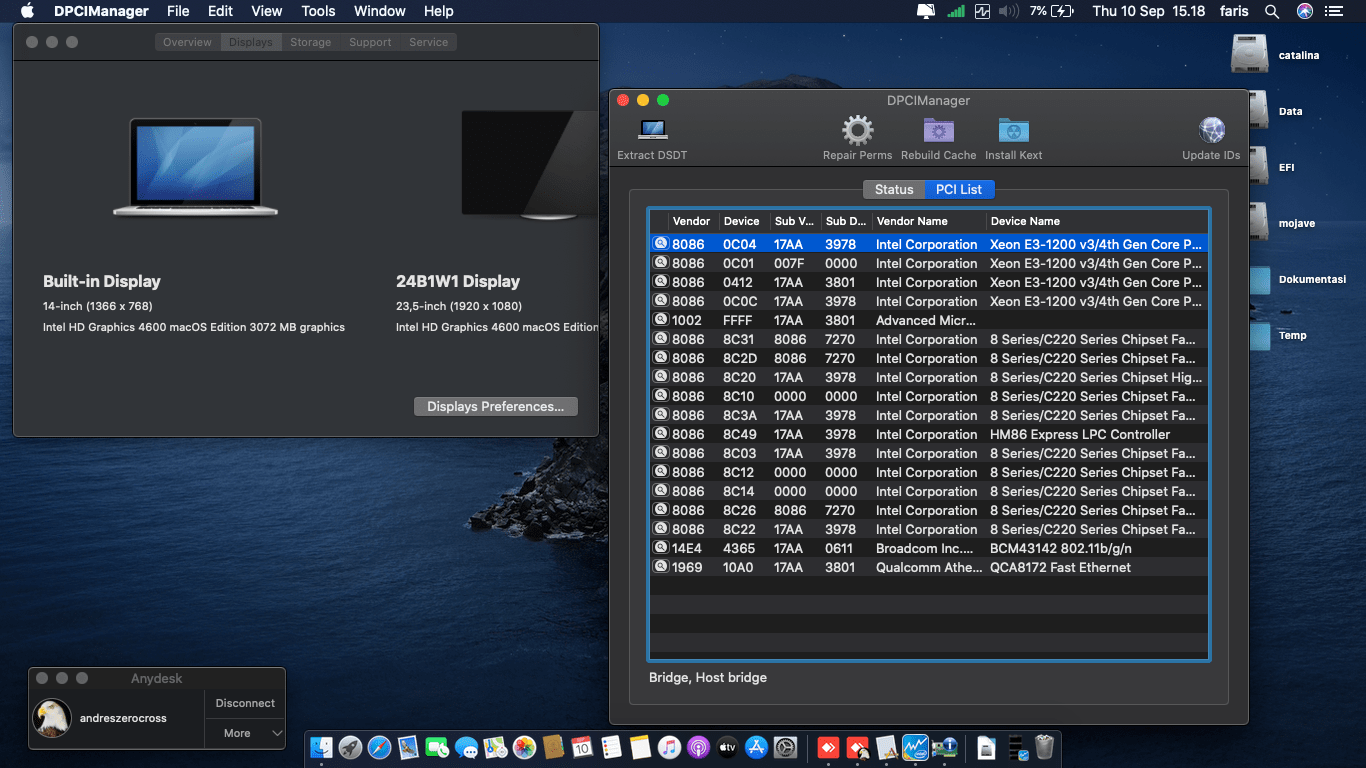1366x768 pixels.
Task: Open Messages from the Dock
Action: click(466, 747)
